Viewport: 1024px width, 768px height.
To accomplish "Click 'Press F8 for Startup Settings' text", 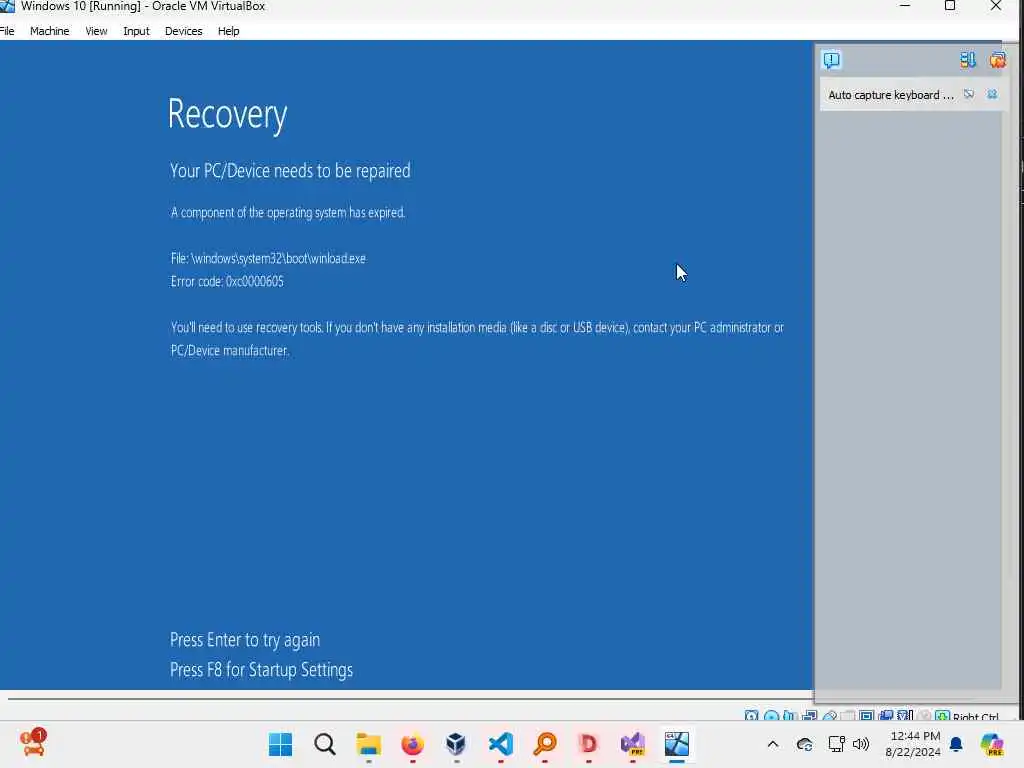I will click(x=261, y=669).
